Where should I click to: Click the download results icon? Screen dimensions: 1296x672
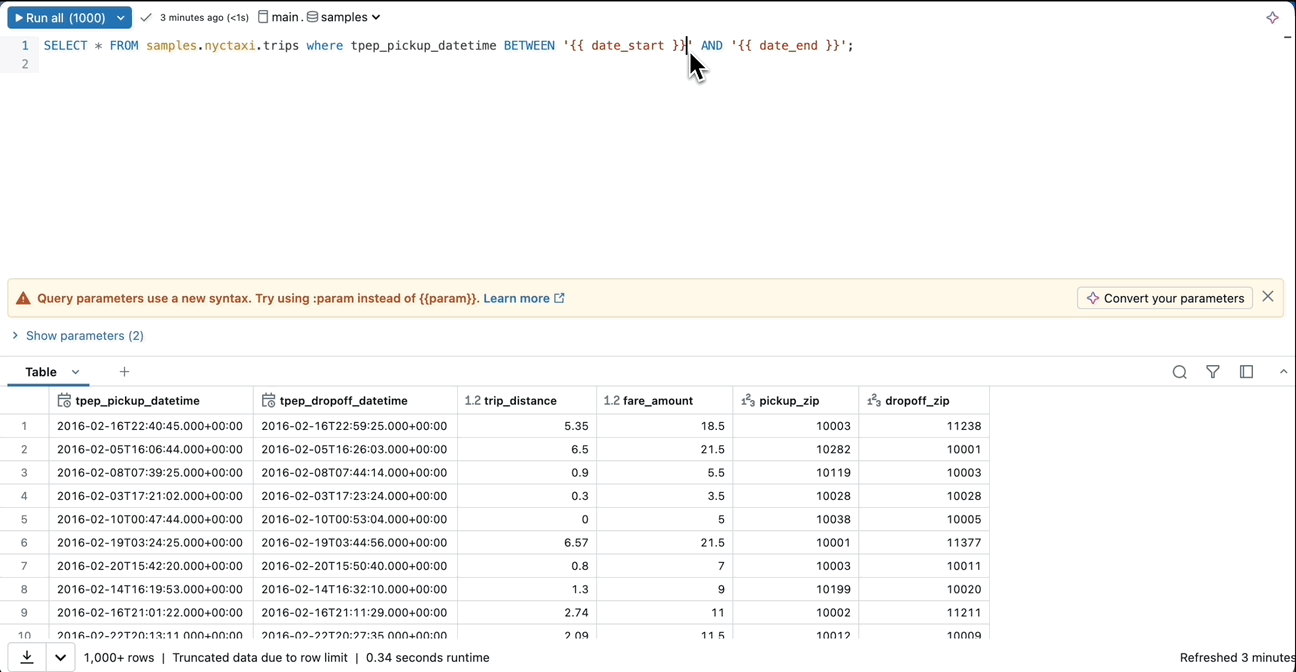point(27,657)
